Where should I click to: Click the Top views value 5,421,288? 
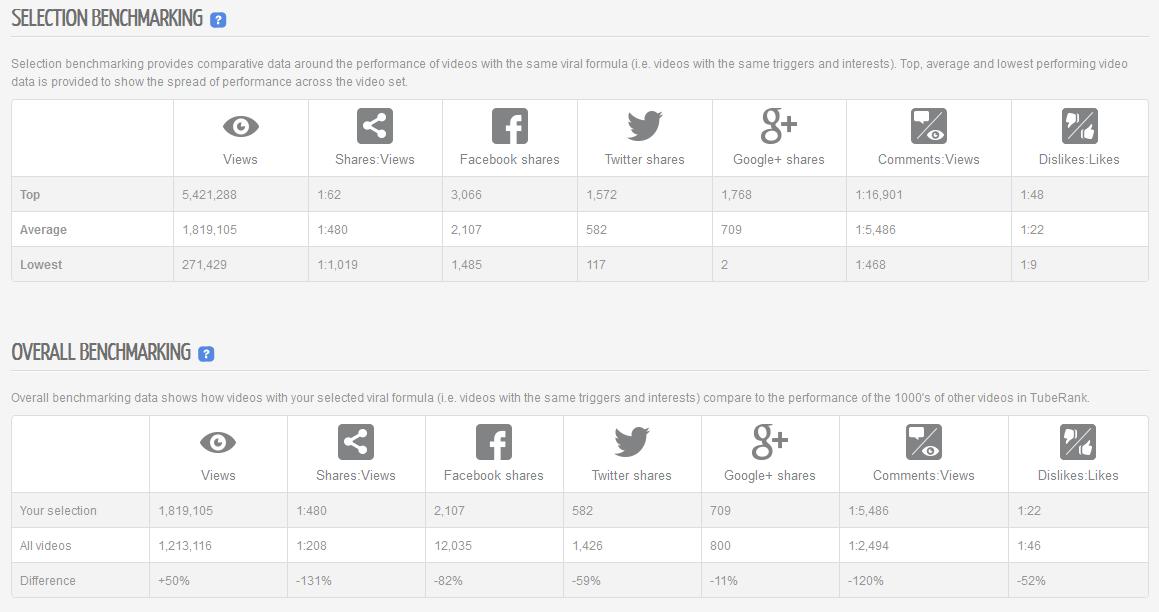coord(209,194)
